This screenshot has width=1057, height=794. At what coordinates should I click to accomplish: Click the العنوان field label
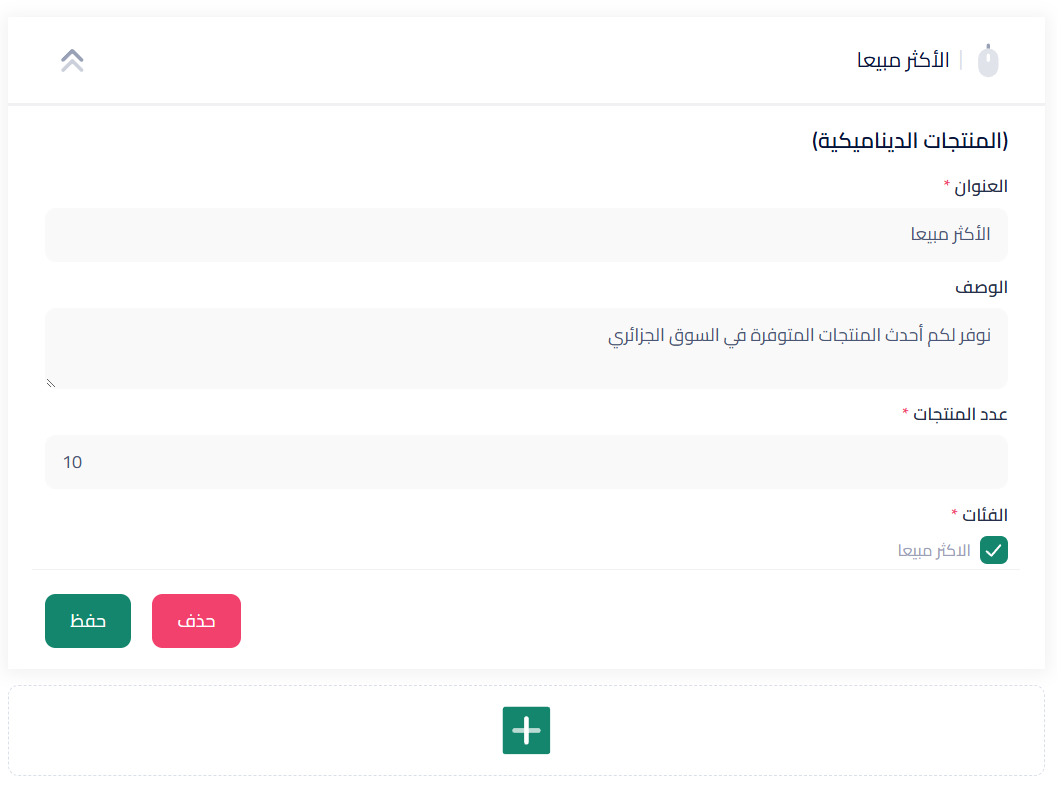pos(980,187)
